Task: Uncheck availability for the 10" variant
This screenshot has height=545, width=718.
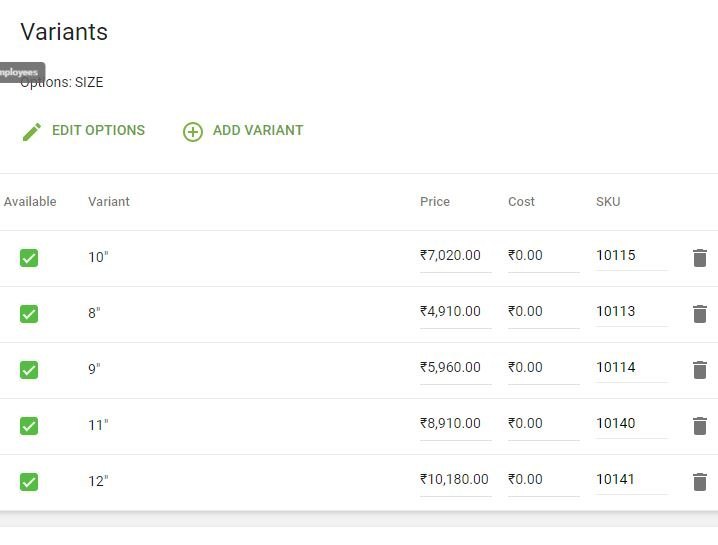Action: [29, 258]
